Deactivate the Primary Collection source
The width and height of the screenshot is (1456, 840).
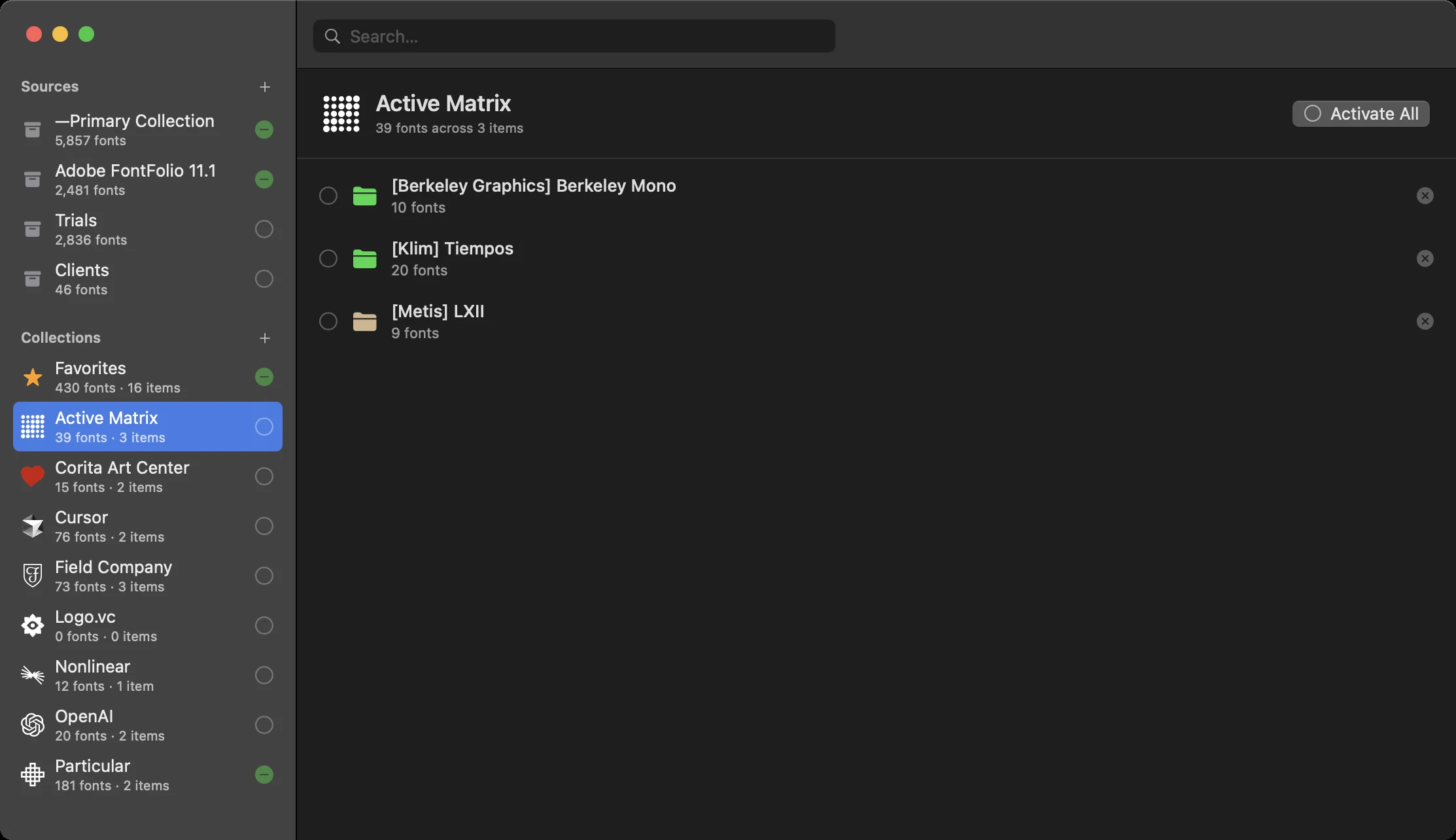tap(264, 130)
